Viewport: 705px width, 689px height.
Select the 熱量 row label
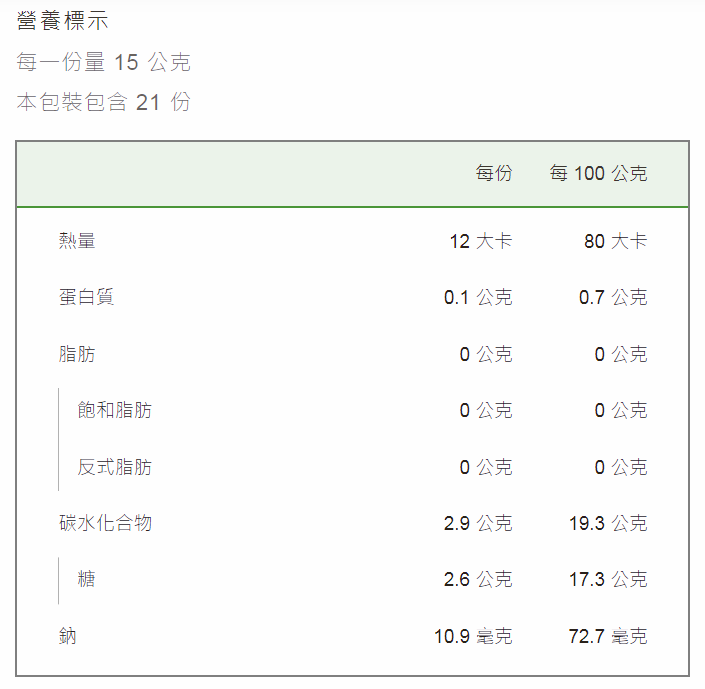pos(77,241)
